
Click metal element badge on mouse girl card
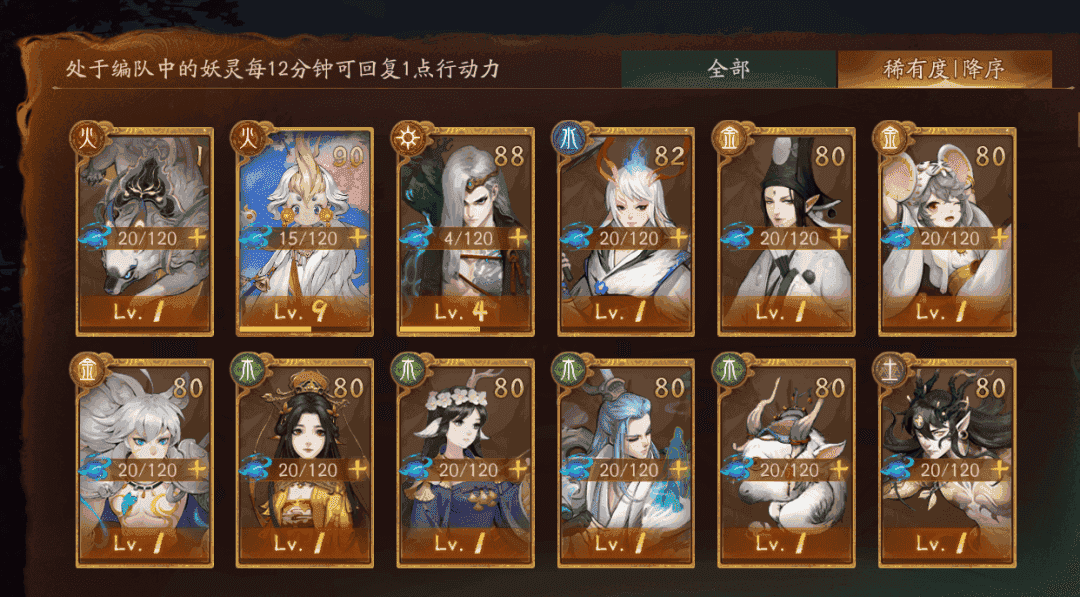pos(890,139)
